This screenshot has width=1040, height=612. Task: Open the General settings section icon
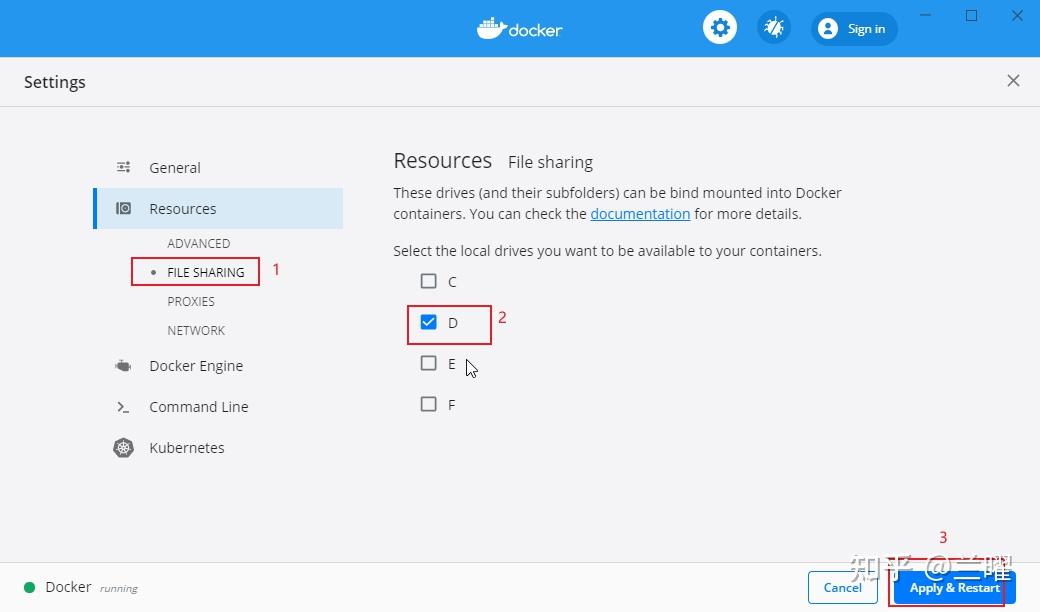[123, 167]
